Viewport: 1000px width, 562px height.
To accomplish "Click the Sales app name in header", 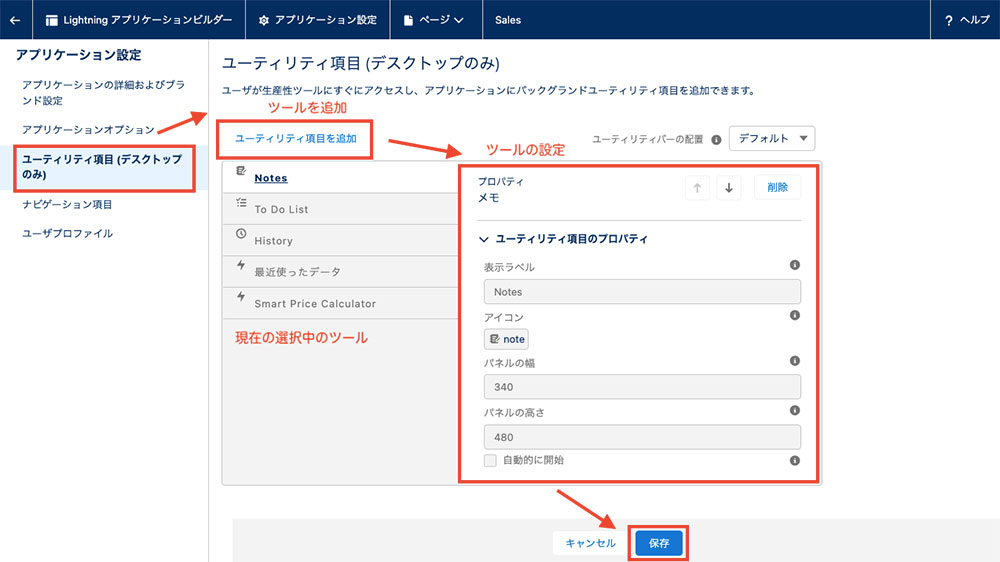I will pyautogui.click(x=508, y=20).
